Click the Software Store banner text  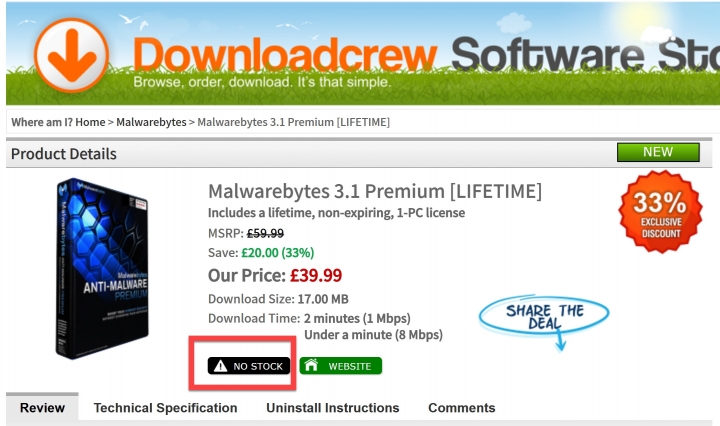click(x=585, y=54)
